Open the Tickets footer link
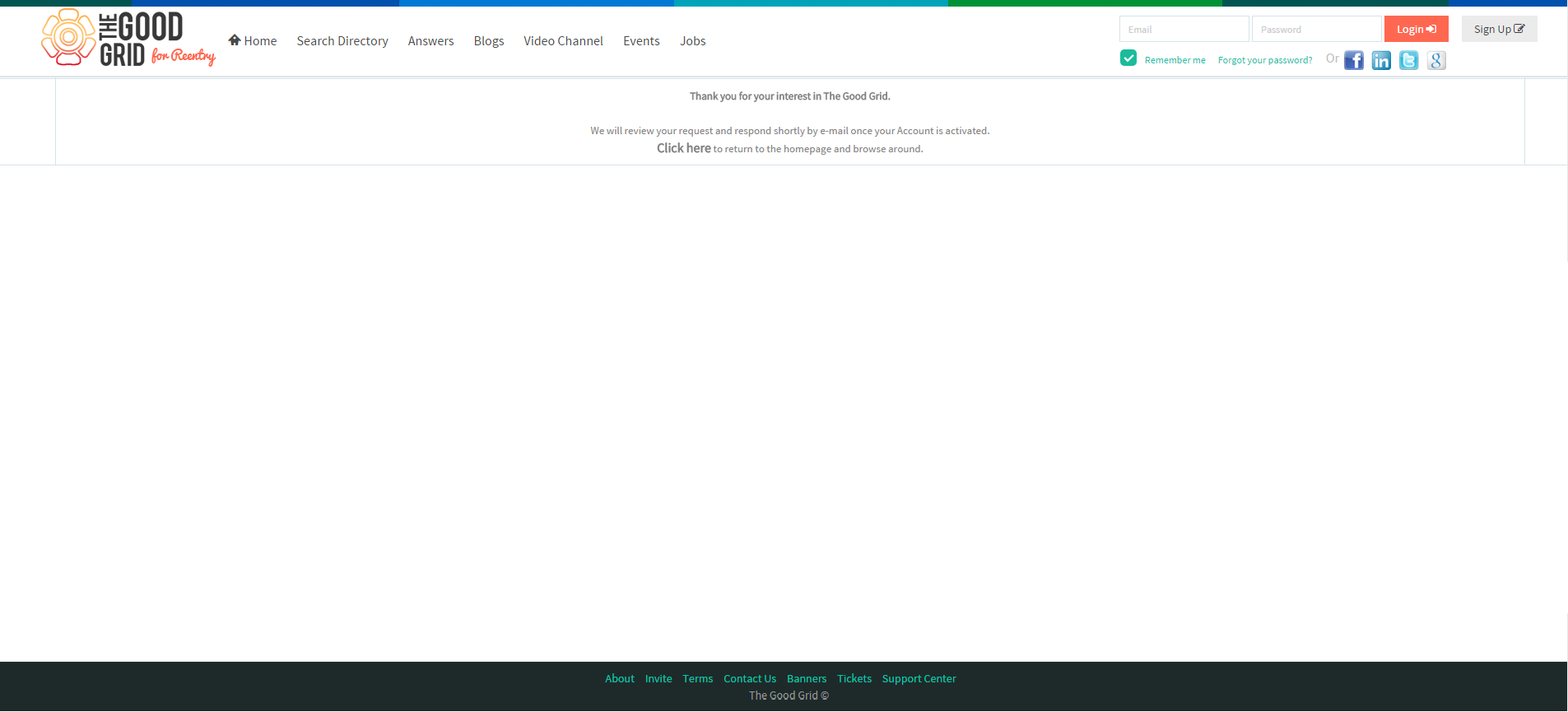1568x712 pixels. (854, 678)
